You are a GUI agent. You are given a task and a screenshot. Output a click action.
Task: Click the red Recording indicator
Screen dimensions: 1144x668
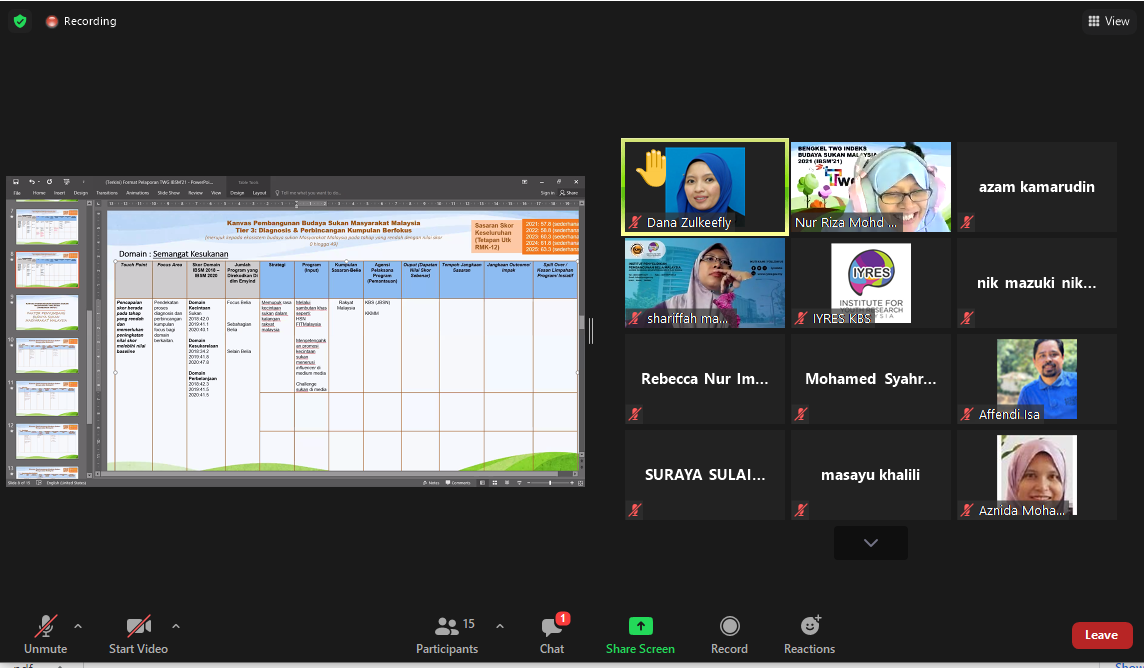point(81,21)
